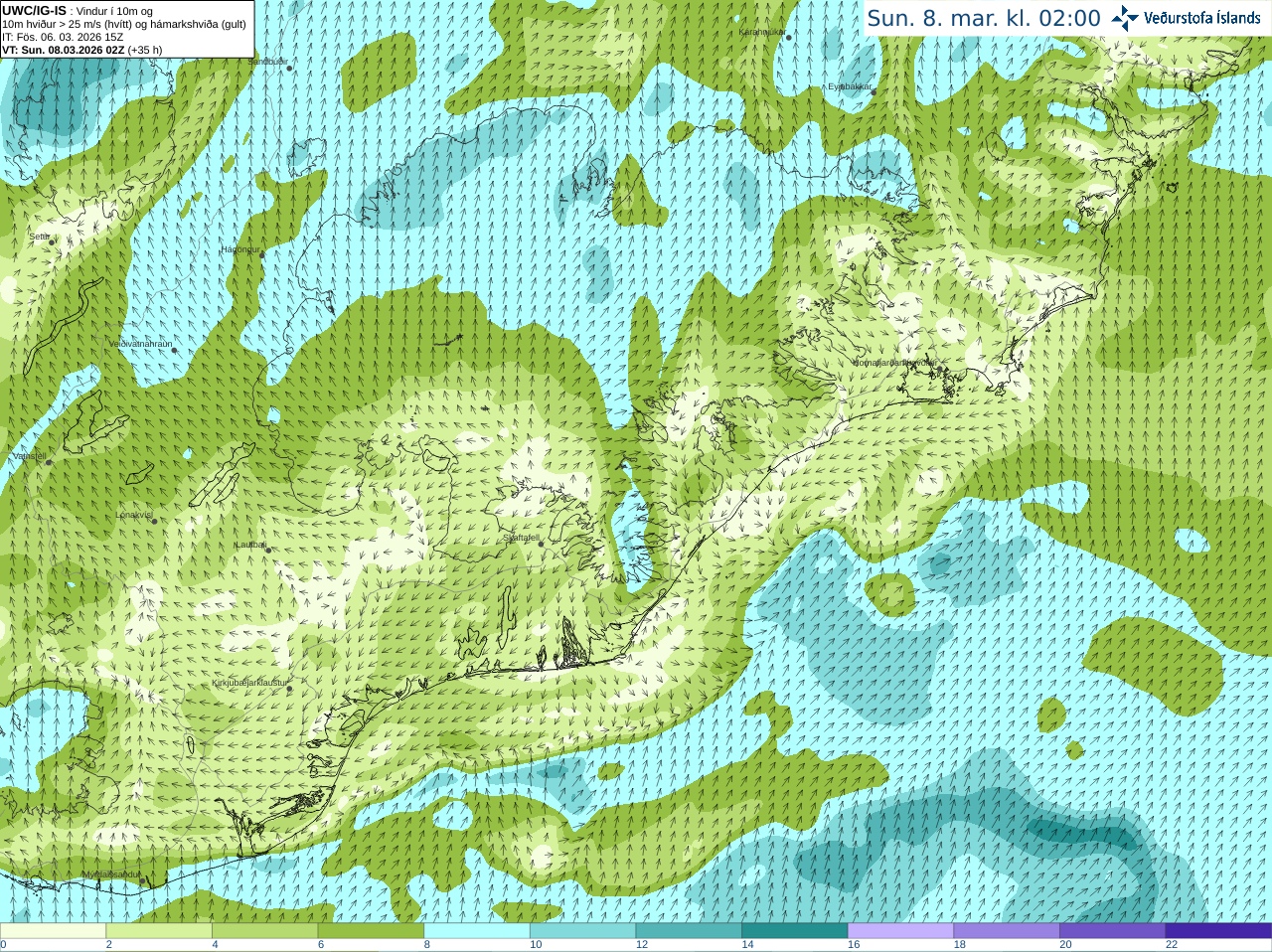This screenshot has height=952, width=1272.
Task: Select the 4–6 m/s legend color swatch
Action: (x=264, y=931)
